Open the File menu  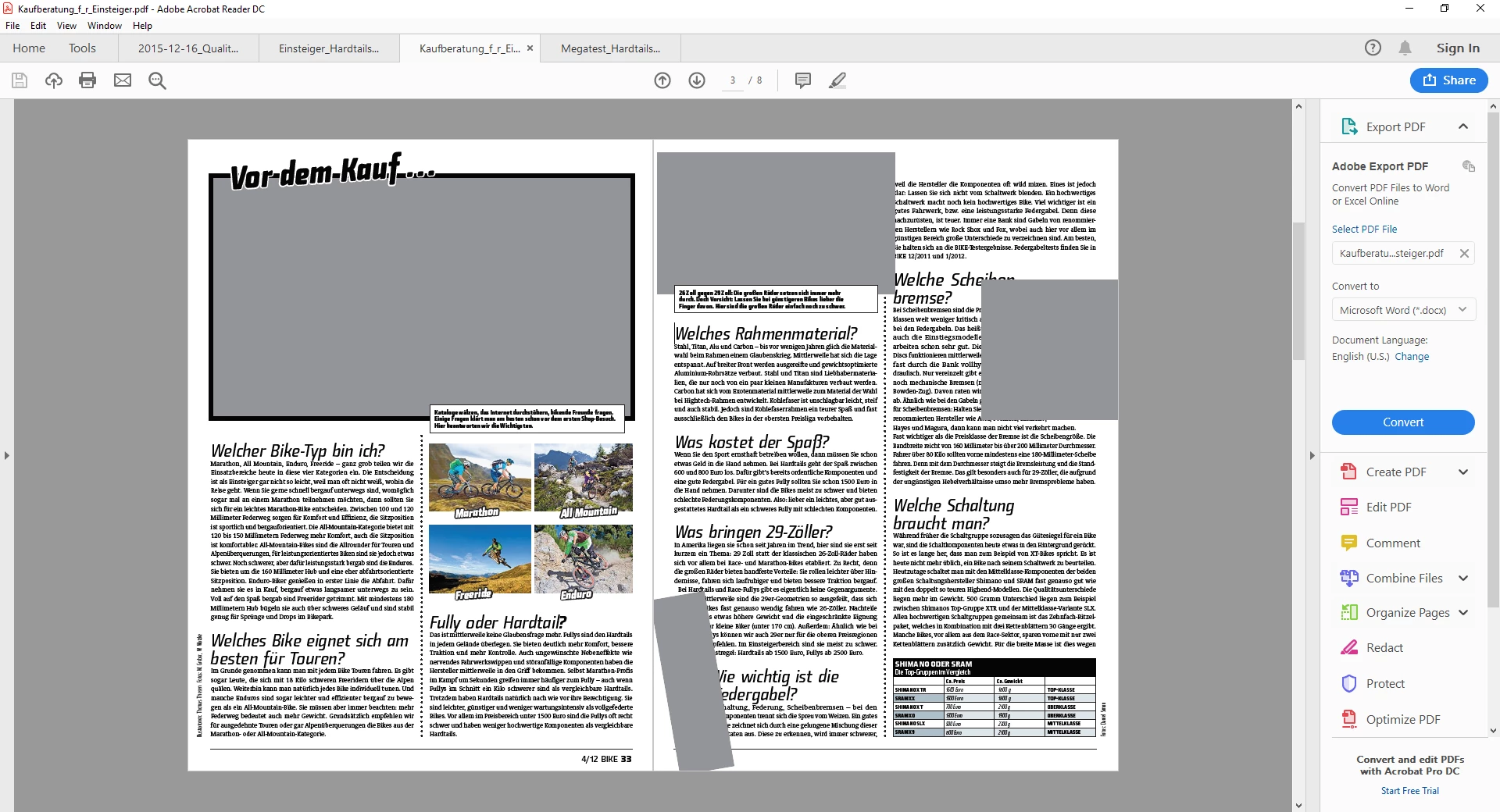12,26
